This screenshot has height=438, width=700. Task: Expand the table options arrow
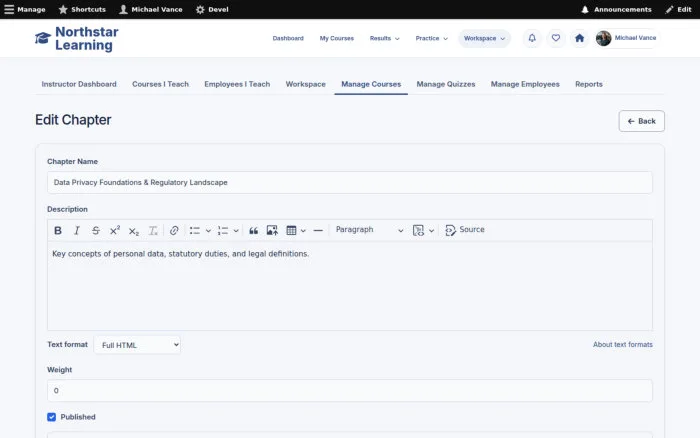tap(303, 231)
